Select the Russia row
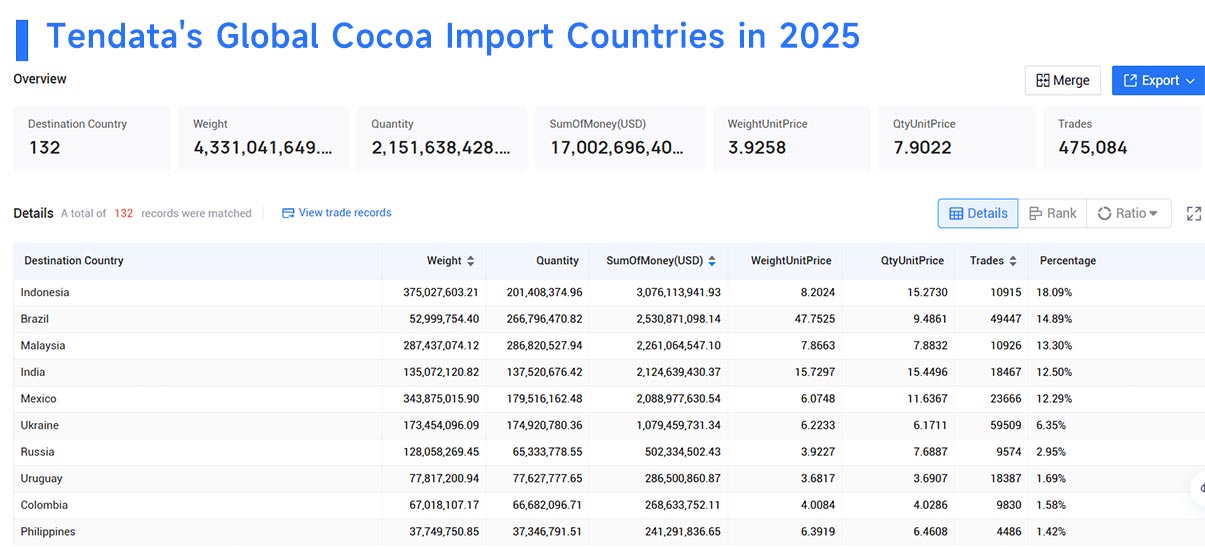The height and width of the screenshot is (547, 1205). pyautogui.click(x=609, y=452)
